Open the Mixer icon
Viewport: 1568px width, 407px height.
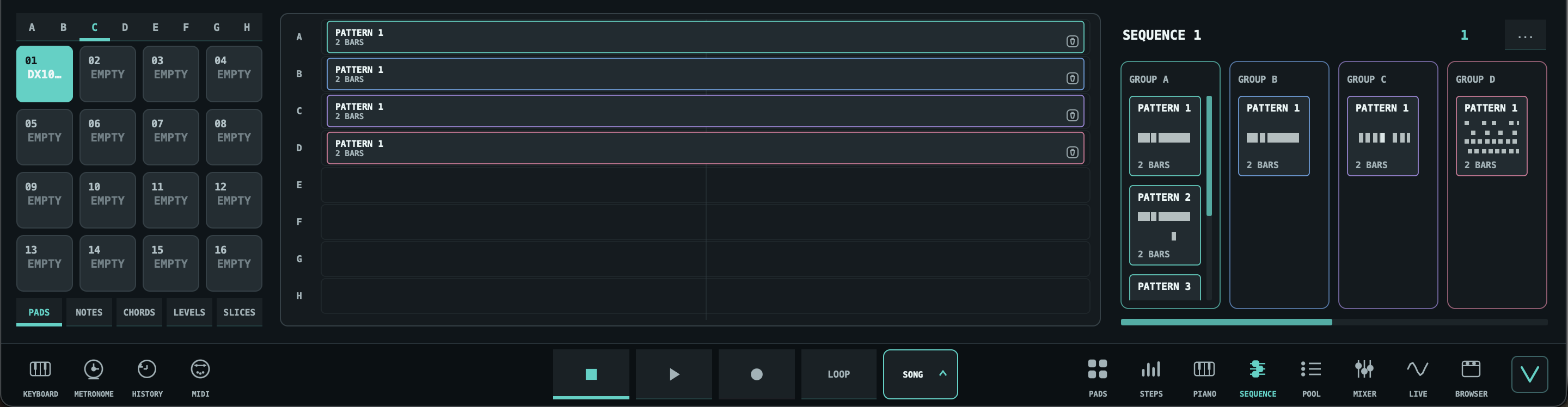pyautogui.click(x=1364, y=369)
